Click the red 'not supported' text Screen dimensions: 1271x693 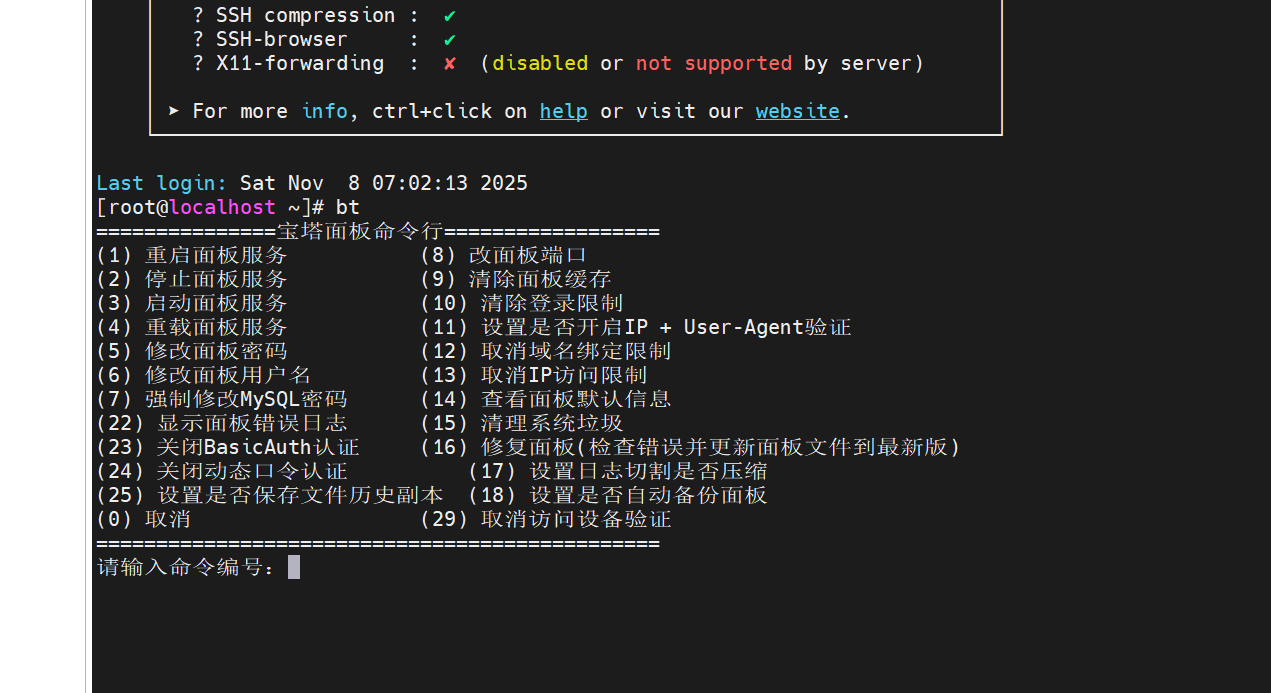[x=713, y=63]
